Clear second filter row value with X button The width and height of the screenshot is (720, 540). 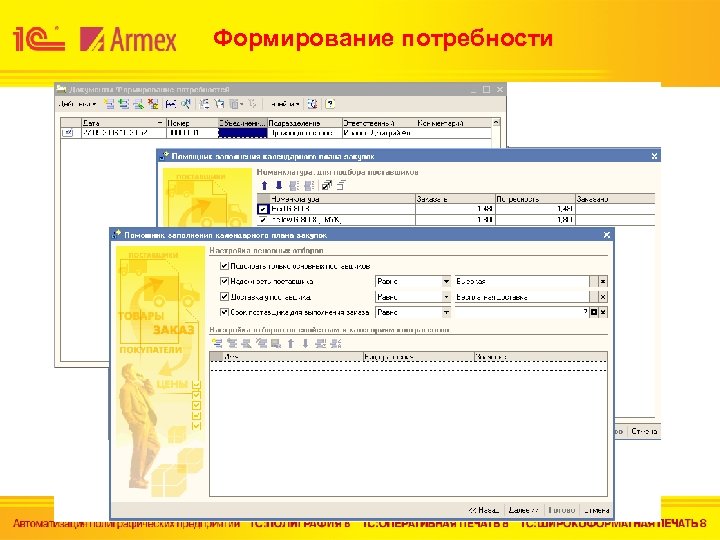[603, 297]
